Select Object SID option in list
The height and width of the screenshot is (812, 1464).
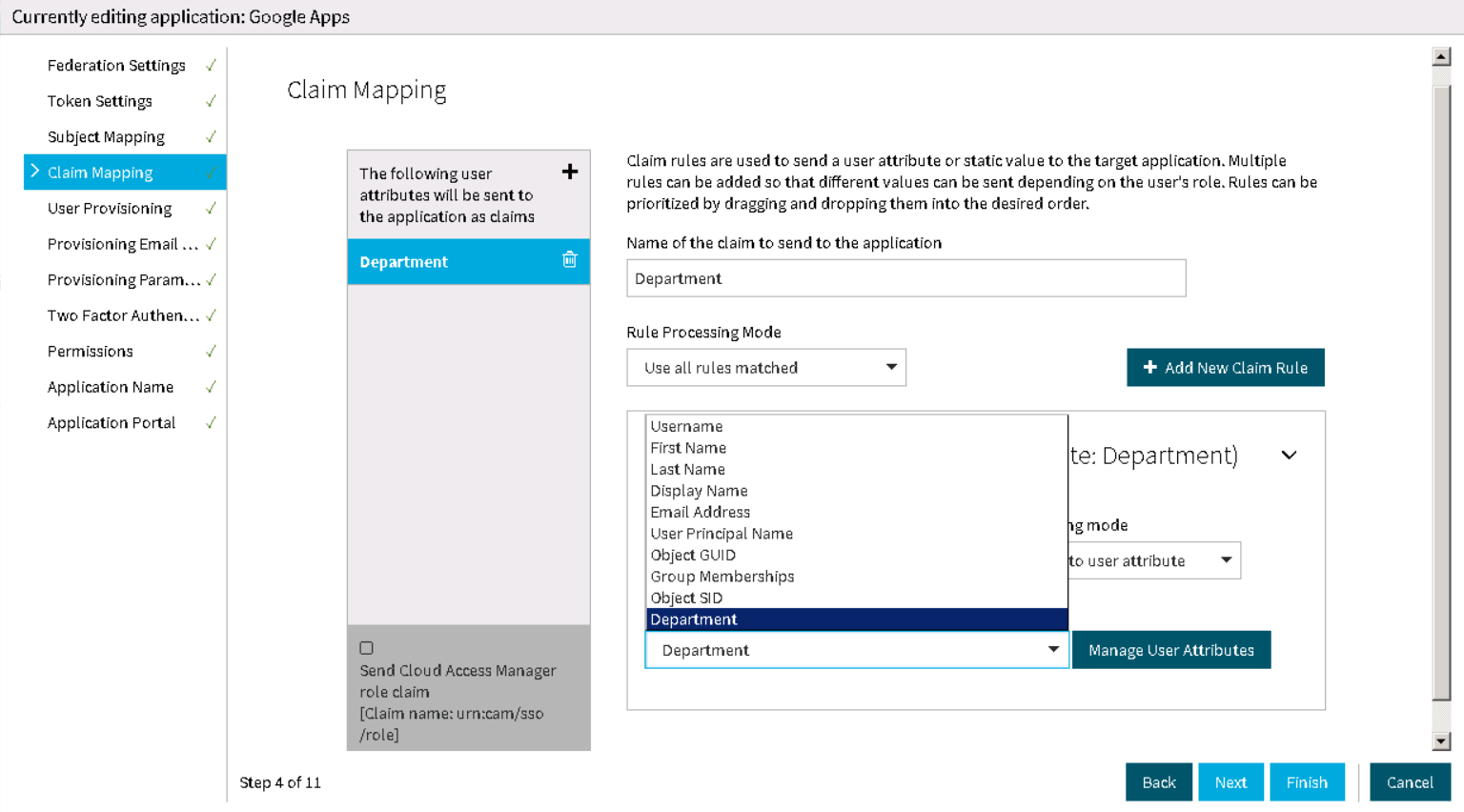tap(686, 598)
